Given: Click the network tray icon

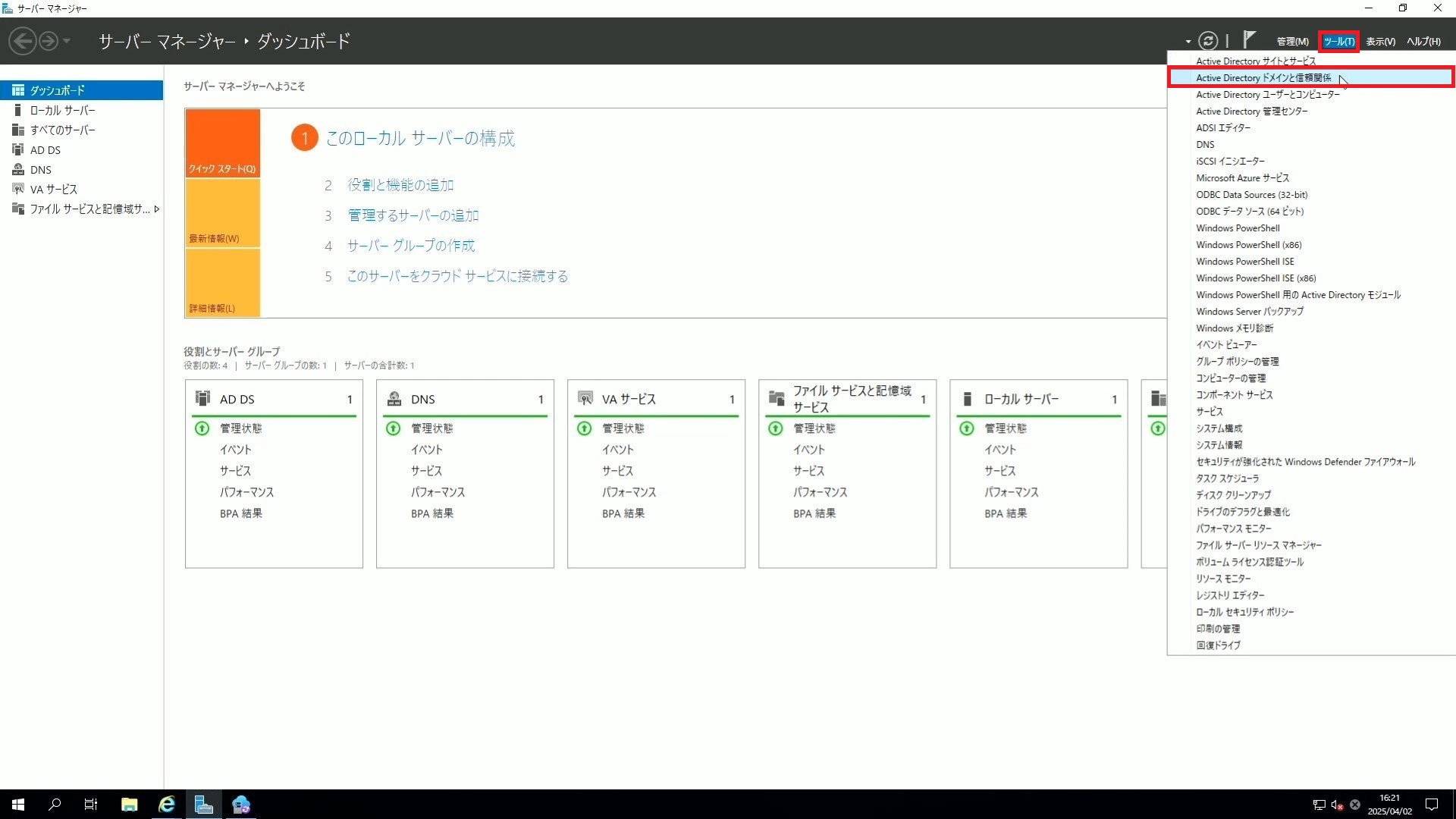Looking at the screenshot, I should coord(1319,805).
